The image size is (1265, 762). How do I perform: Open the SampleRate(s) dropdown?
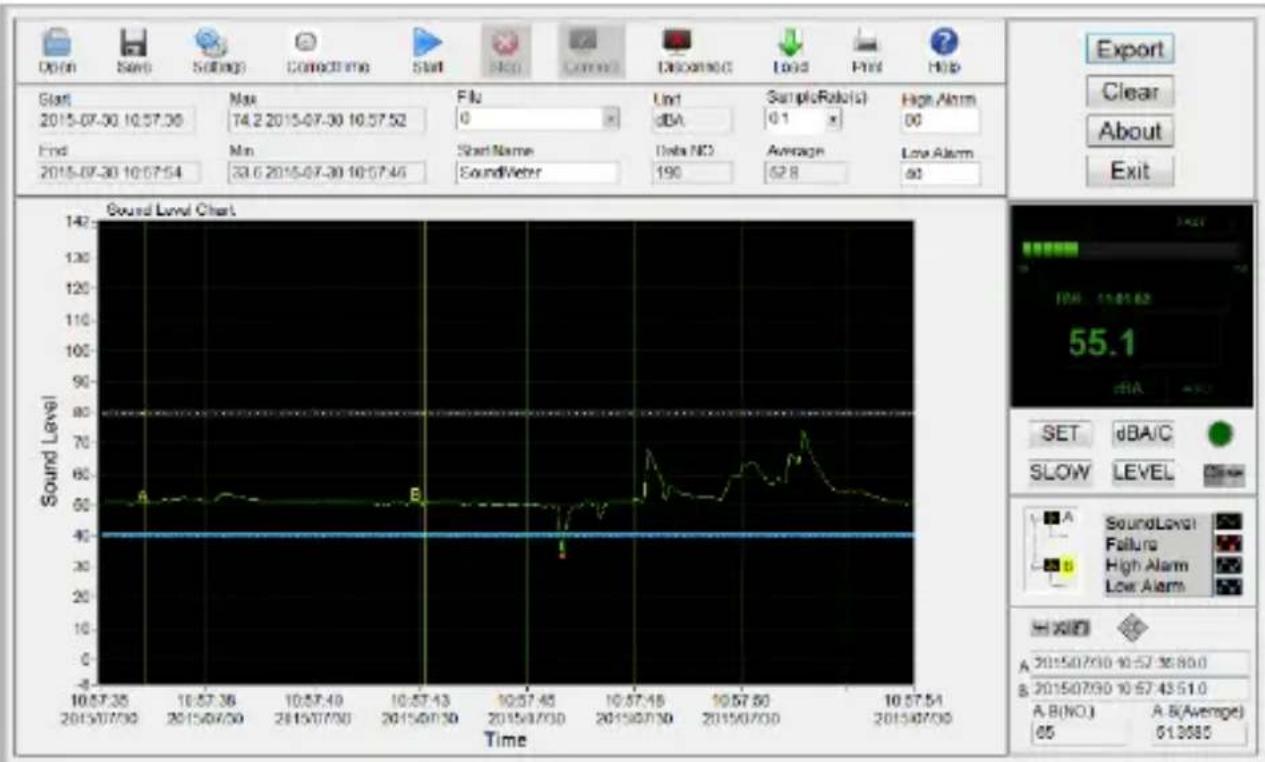[x=831, y=119]
